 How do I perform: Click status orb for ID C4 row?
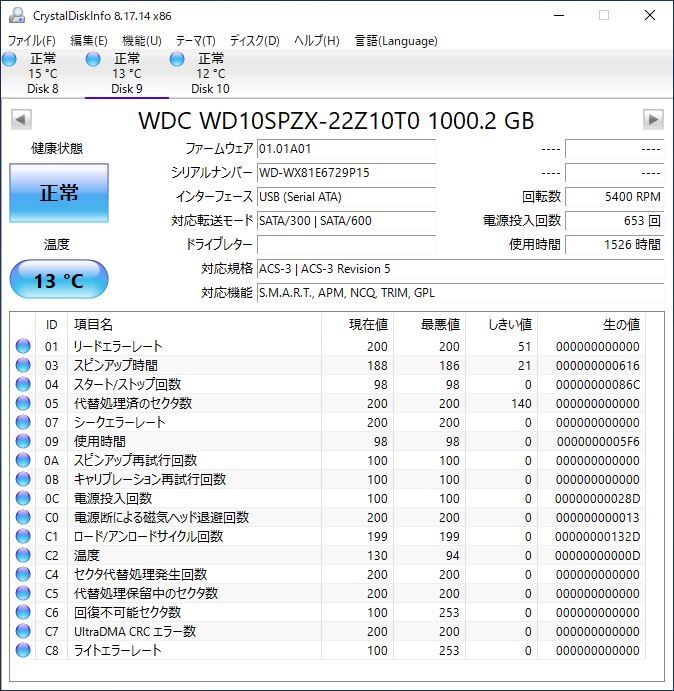(23, 574)
